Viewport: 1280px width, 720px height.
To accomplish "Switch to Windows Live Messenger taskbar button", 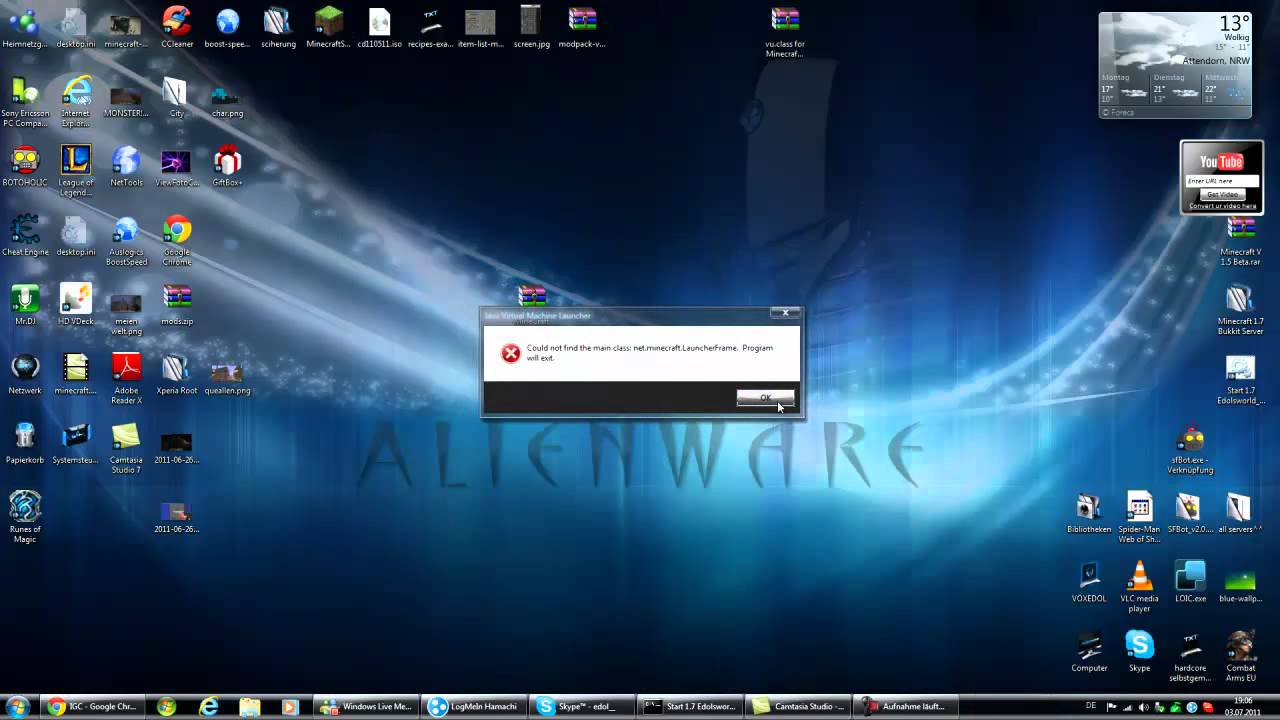I will pos(366,706).
